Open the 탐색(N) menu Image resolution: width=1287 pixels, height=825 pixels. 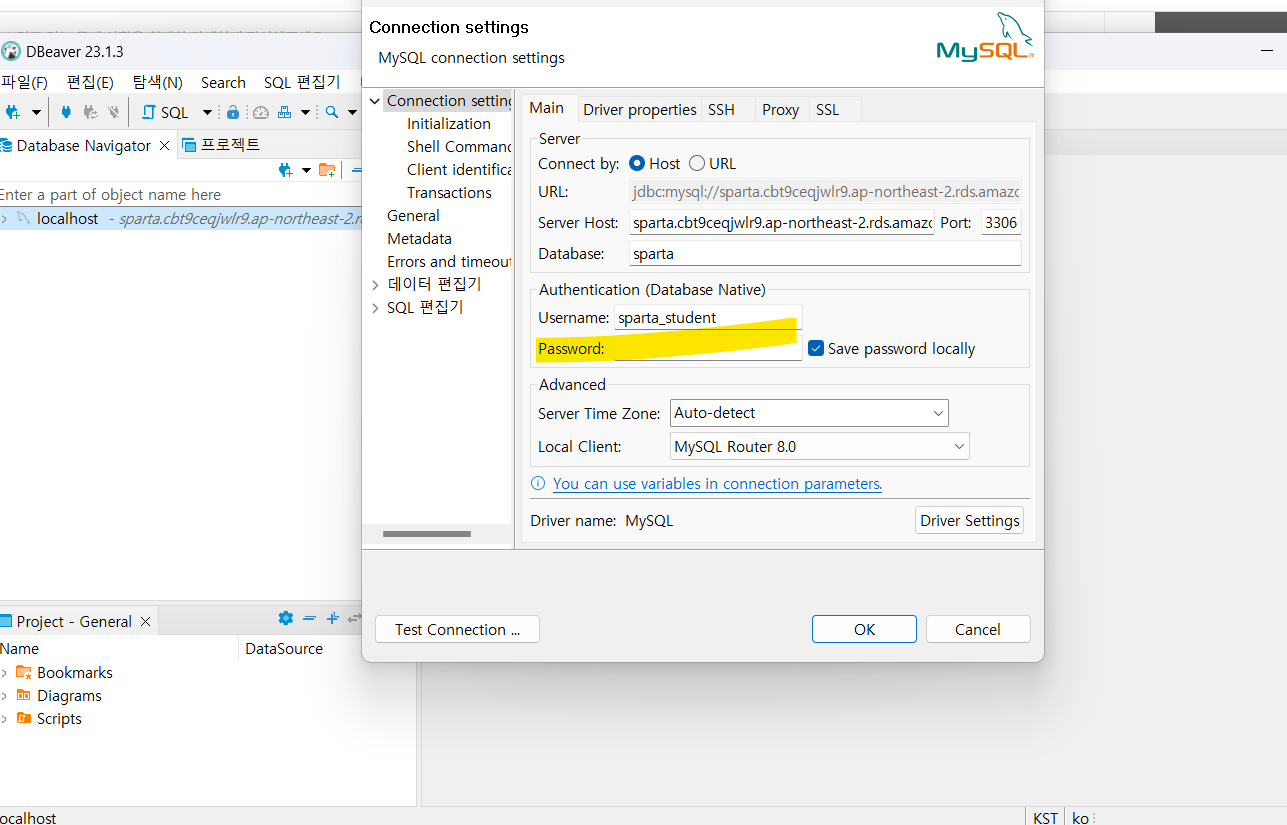(157, 82)
